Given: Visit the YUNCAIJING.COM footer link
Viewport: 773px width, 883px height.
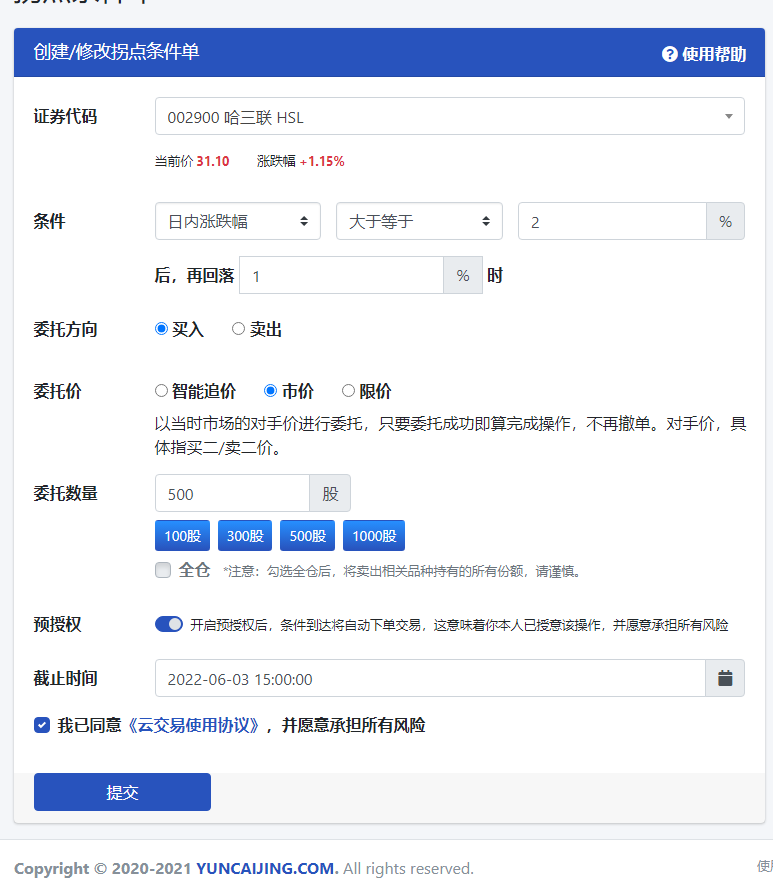Looking at the screenshot, I should (267, 868).
